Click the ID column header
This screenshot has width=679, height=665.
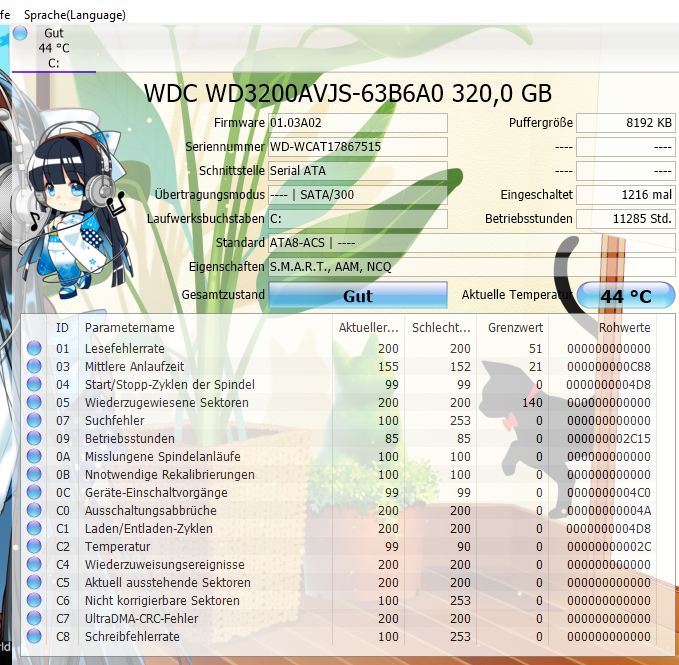(62, 328)
